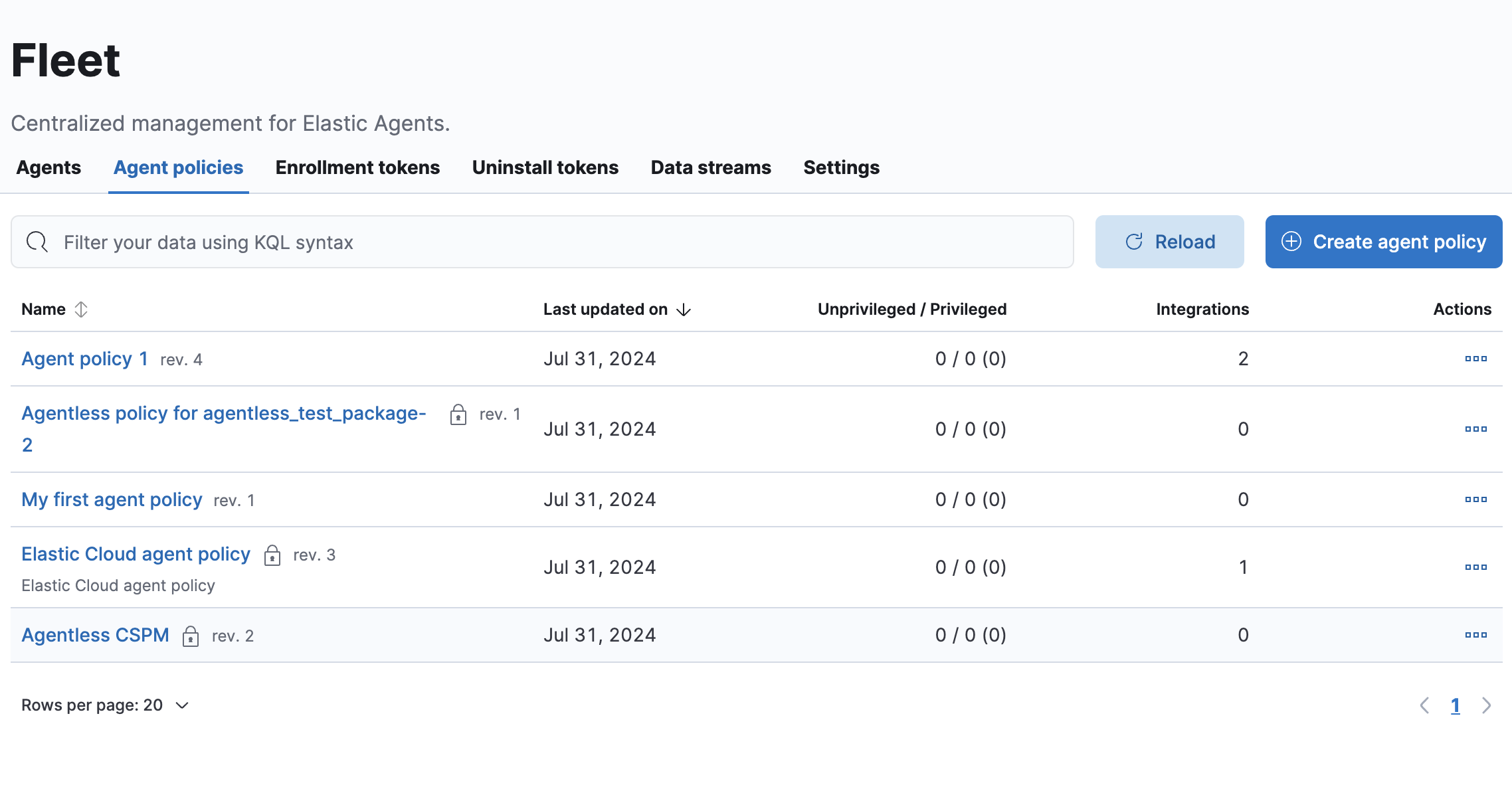Click Jul 31, 2024 date in Agentless CSPM row
1512x793 pixels.
[599, 635]
